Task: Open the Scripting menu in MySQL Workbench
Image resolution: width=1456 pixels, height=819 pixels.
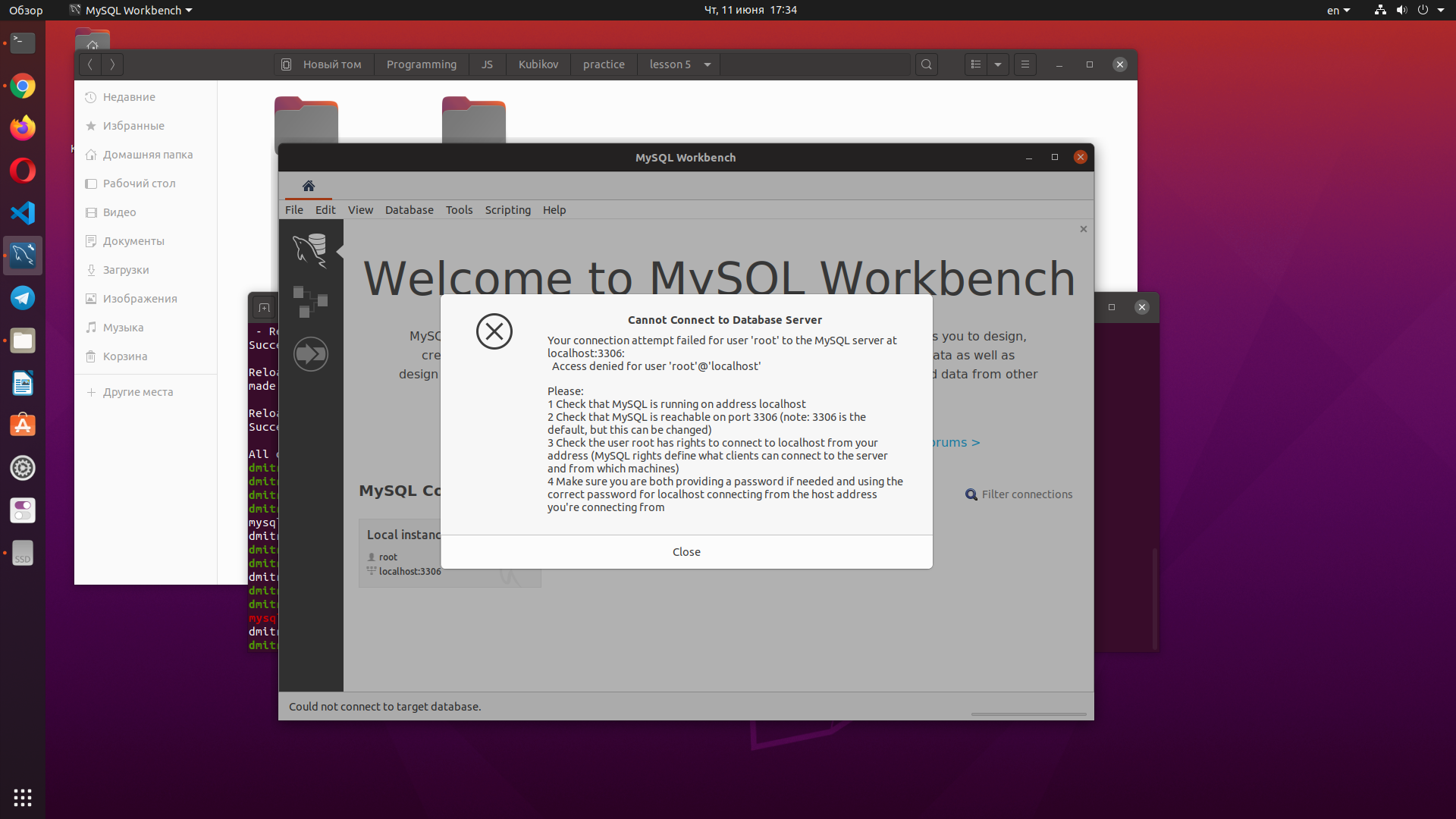Action: pos(508,210)
